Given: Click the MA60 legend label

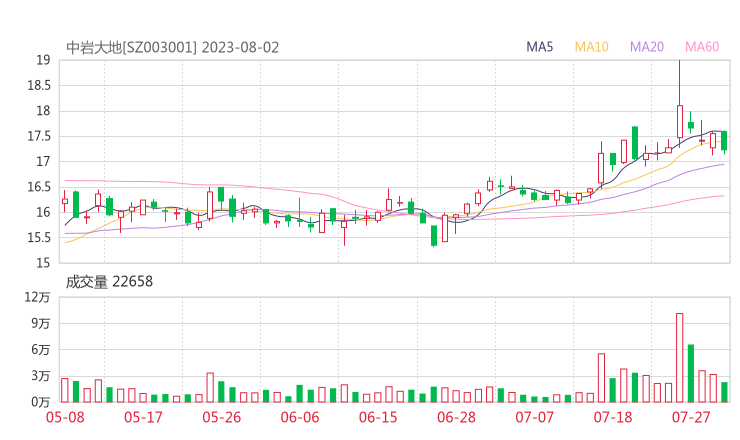Looking at the screenshot, I should coord(702,47).
